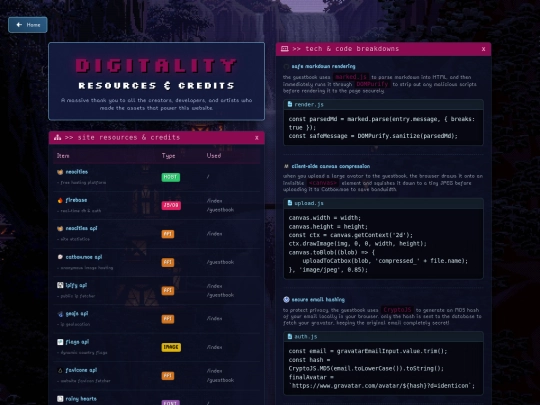Click the pink badge in firebase row

click(171, 205)
